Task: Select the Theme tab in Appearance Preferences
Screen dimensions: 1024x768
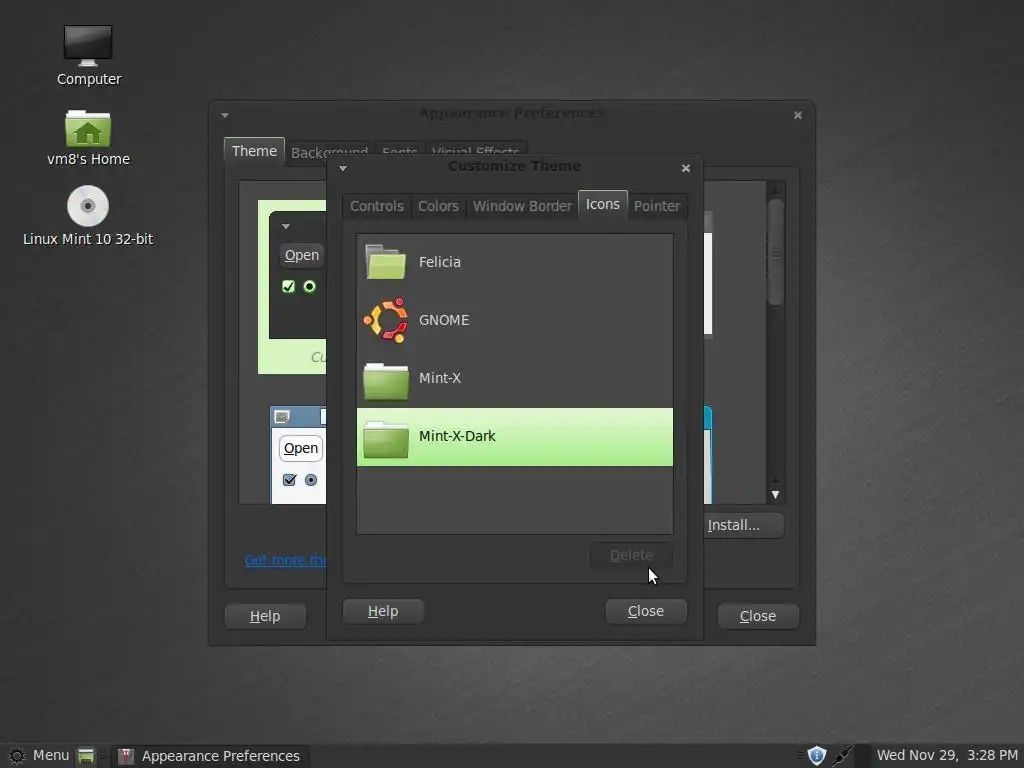Action: [254, 152]
